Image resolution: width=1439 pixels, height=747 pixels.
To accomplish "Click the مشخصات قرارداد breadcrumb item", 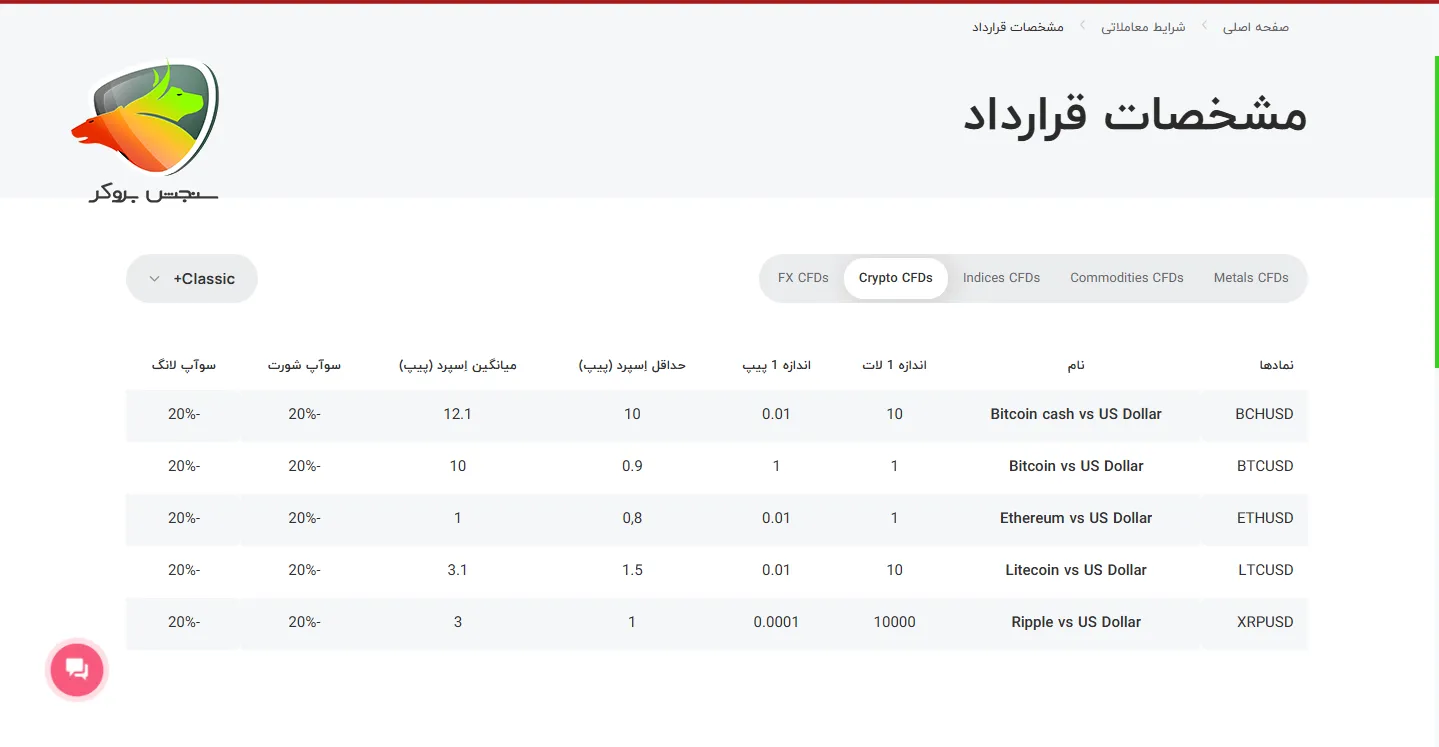I will [x=1017, y=27].
